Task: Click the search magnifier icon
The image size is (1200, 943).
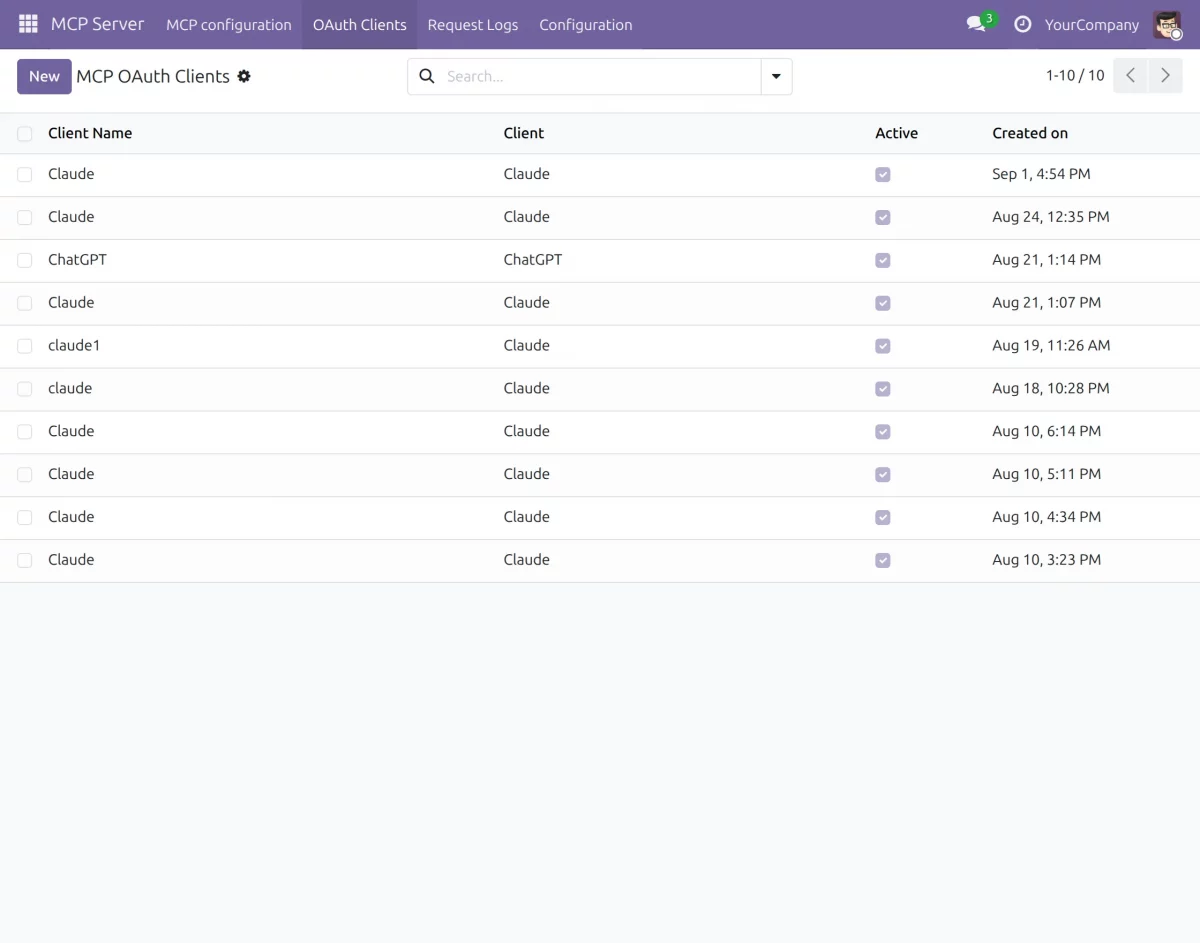Action: coord(427,76)
